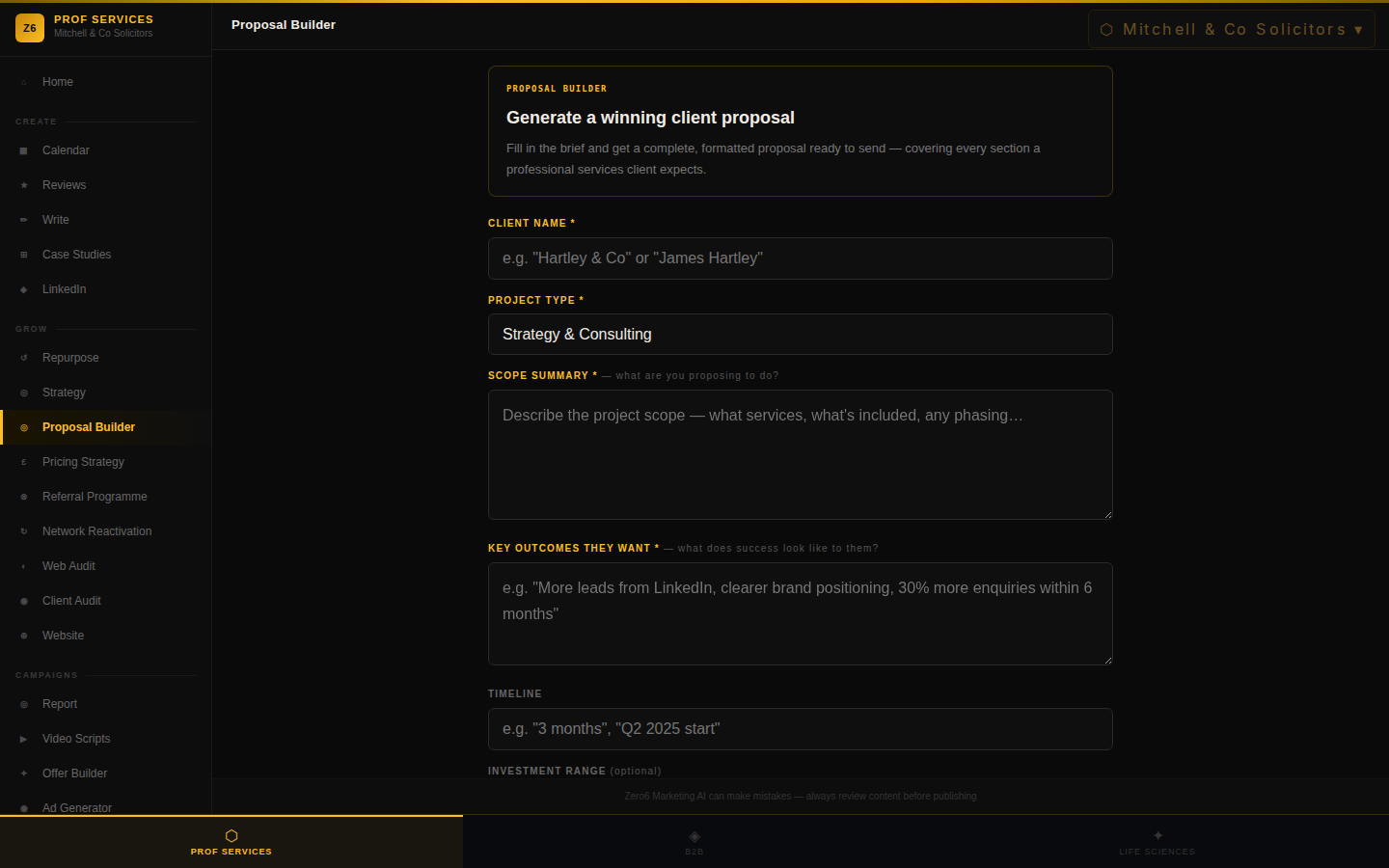Open the Website sidebar item
The width and height of the screenshot is (1389, 868).
coord(106,636)
